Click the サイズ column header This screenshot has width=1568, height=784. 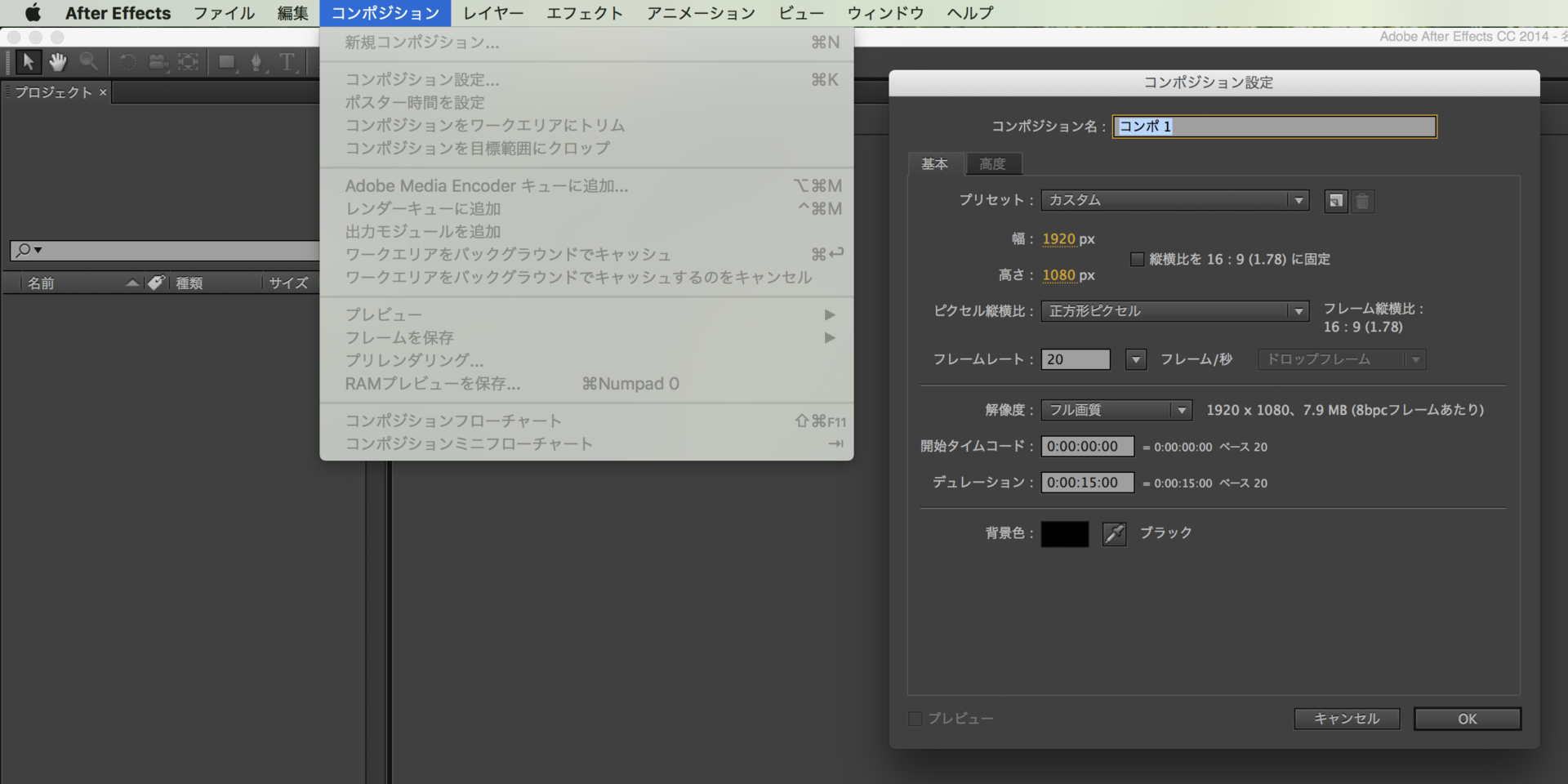(x=289, y=283)
